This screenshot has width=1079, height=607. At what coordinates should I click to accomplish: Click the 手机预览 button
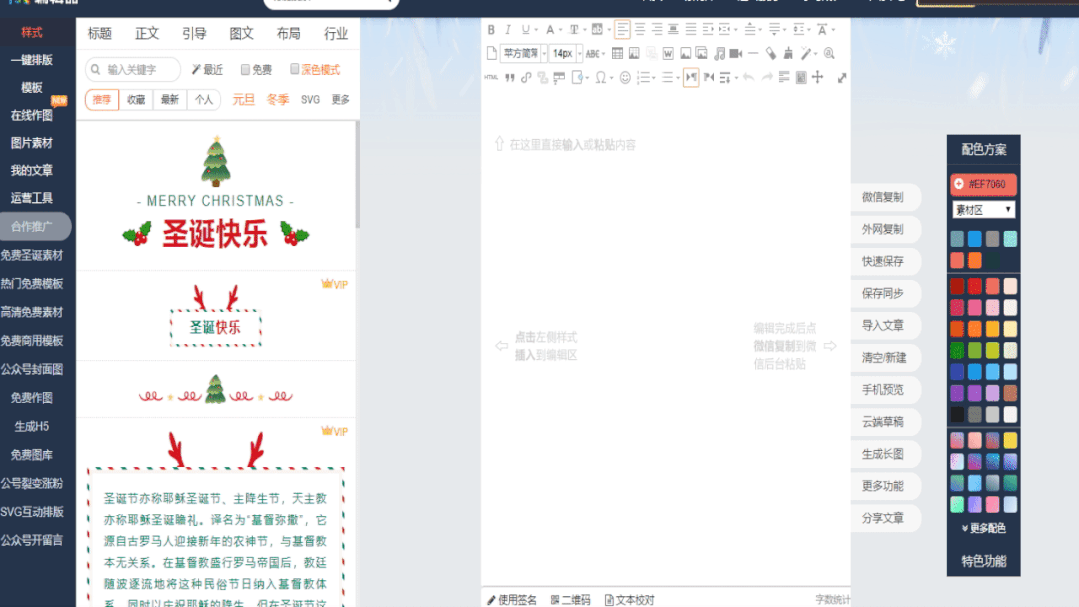click(x=884, y=390)
